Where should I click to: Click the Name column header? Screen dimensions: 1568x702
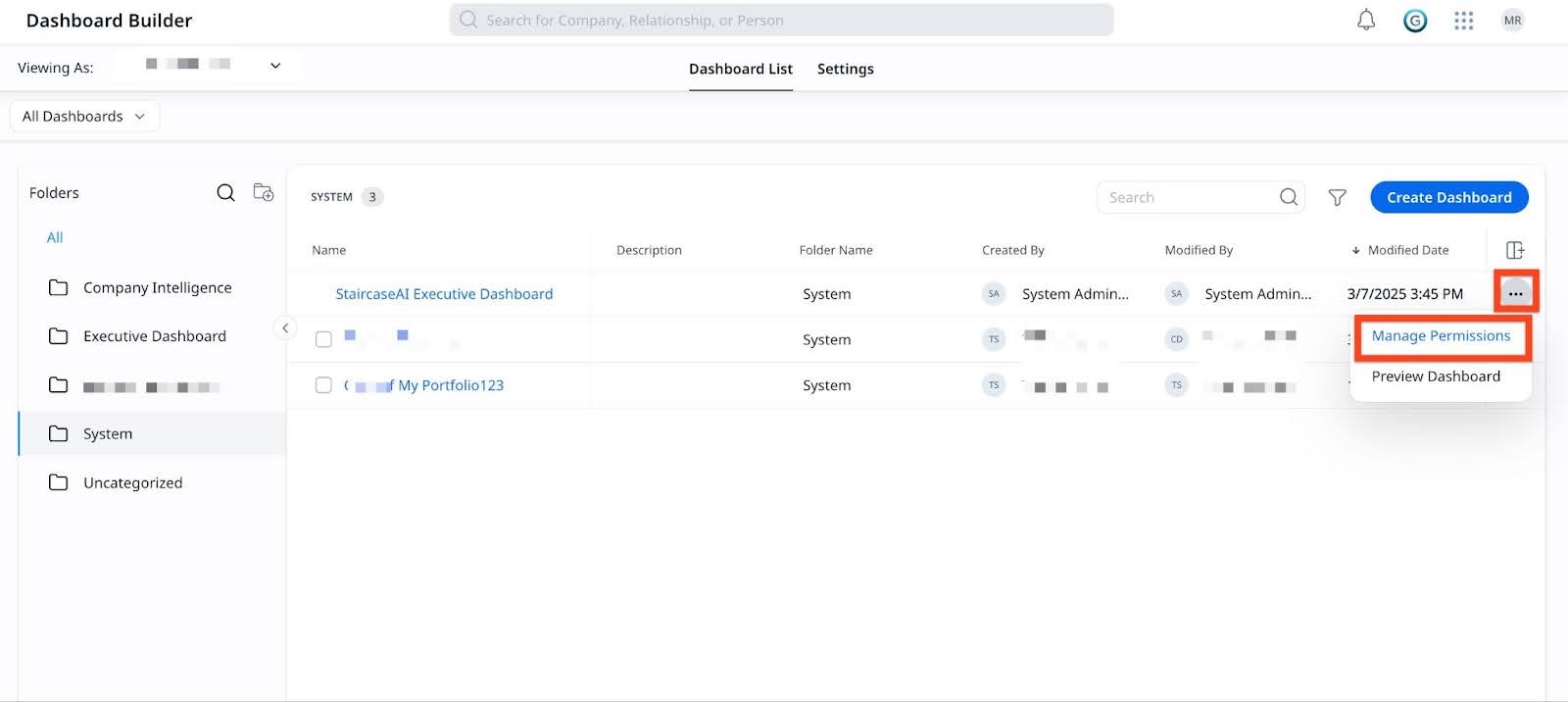coord(329,250)
